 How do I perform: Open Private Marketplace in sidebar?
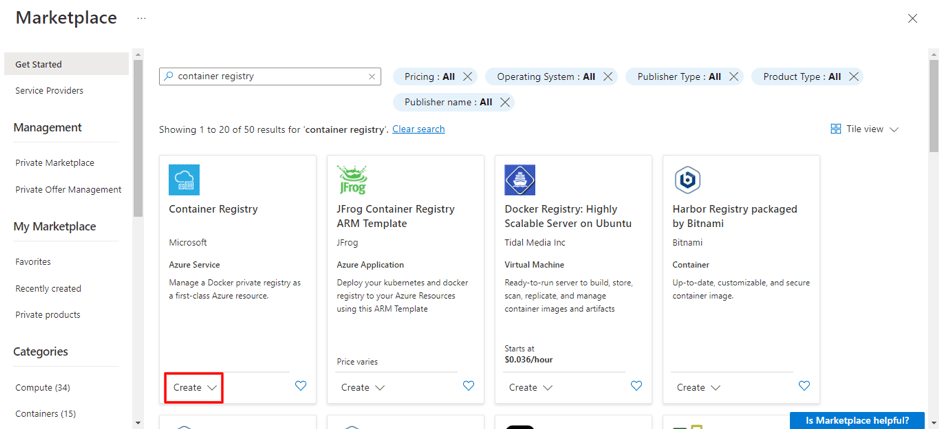[54, 163]
